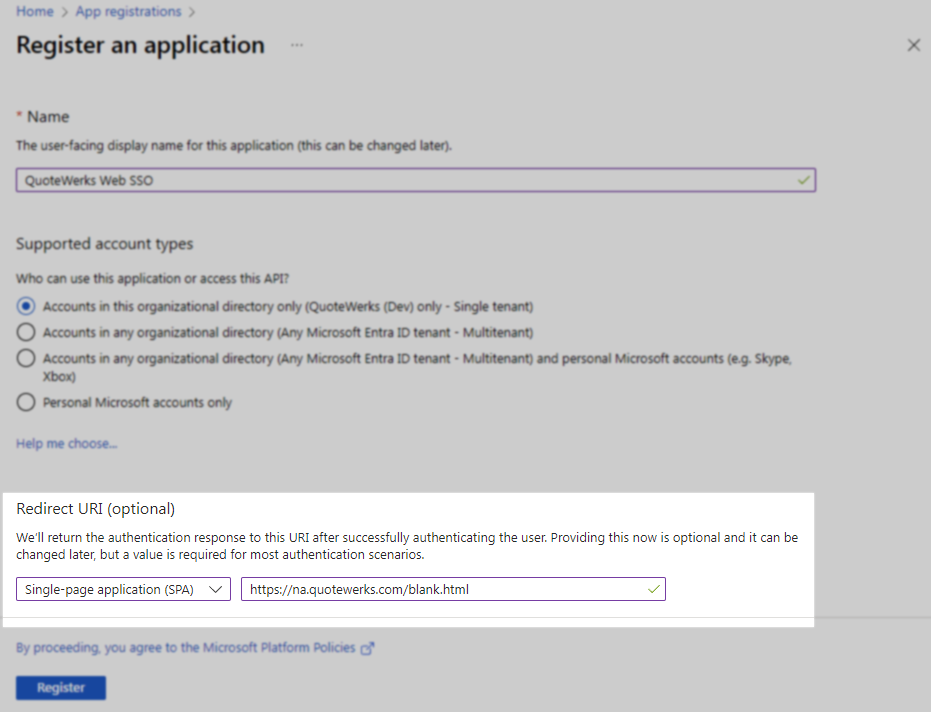The image size is (931, 712).
Task: Close the Register an application pane
Action: tap(913, 46)
